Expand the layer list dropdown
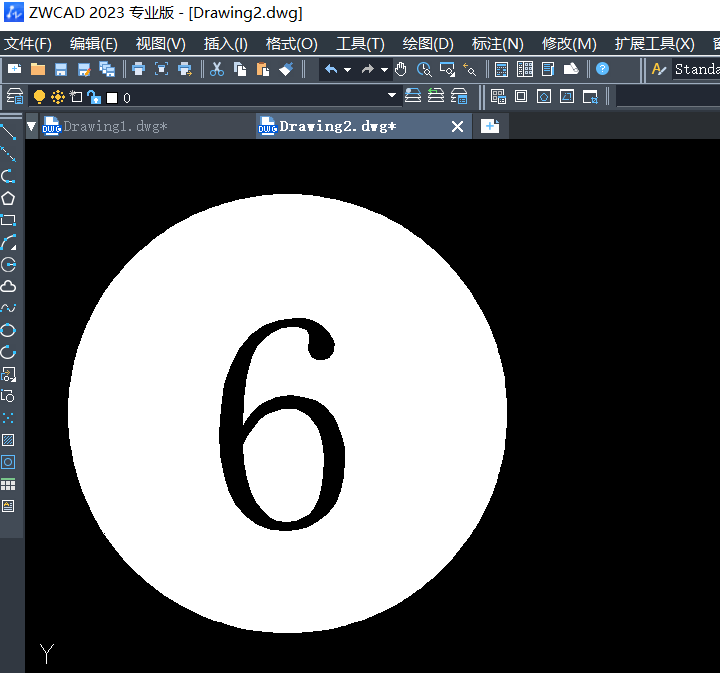Image resolution: width=720 pixels, height=673 pixels. 392,95
